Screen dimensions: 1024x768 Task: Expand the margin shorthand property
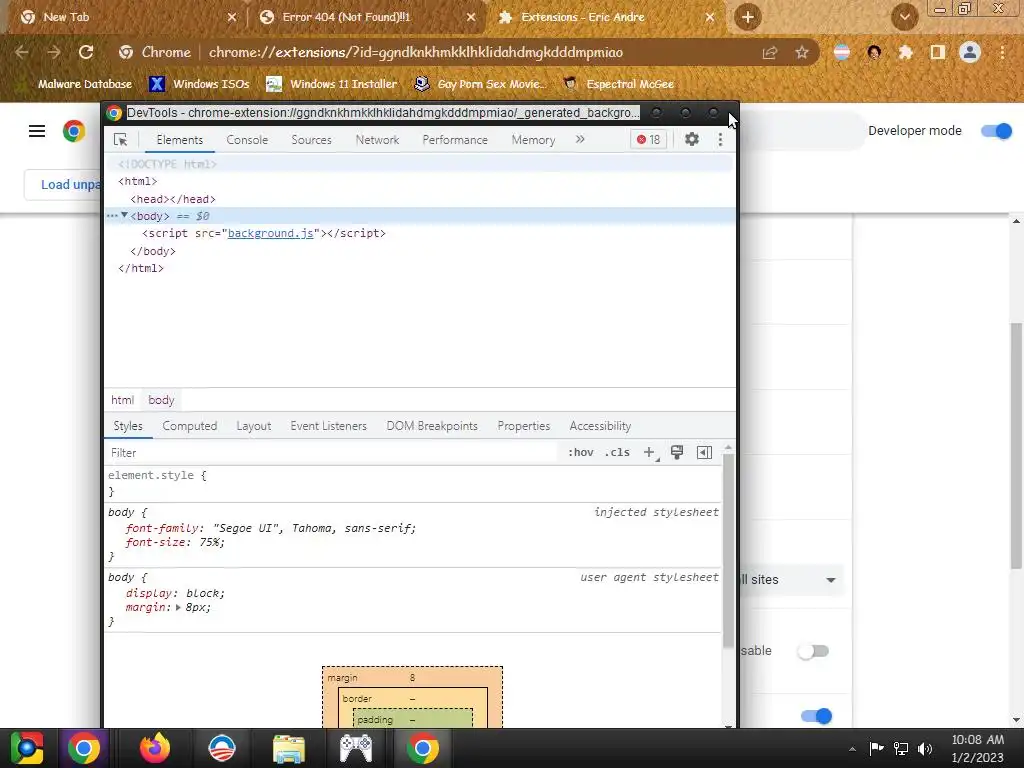178,607
